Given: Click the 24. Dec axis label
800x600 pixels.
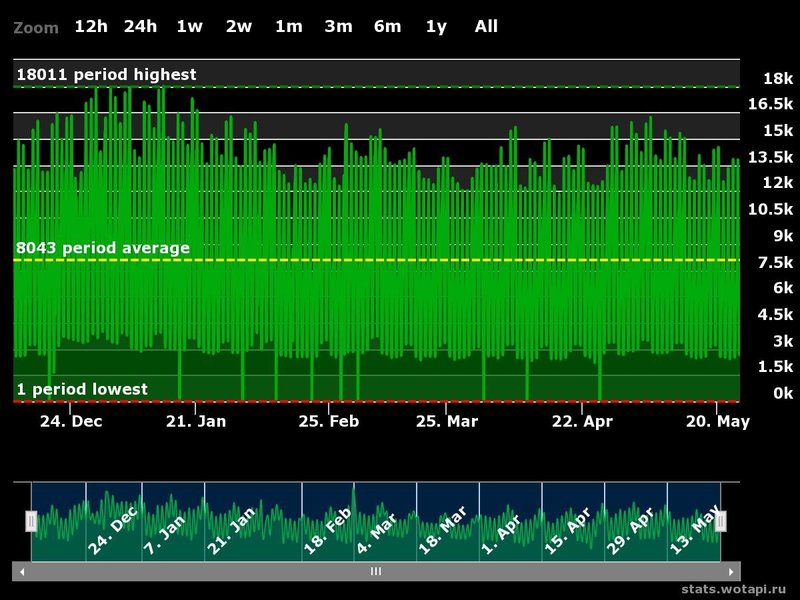Looking at the screenshot, I should click(x=71, y=422).
